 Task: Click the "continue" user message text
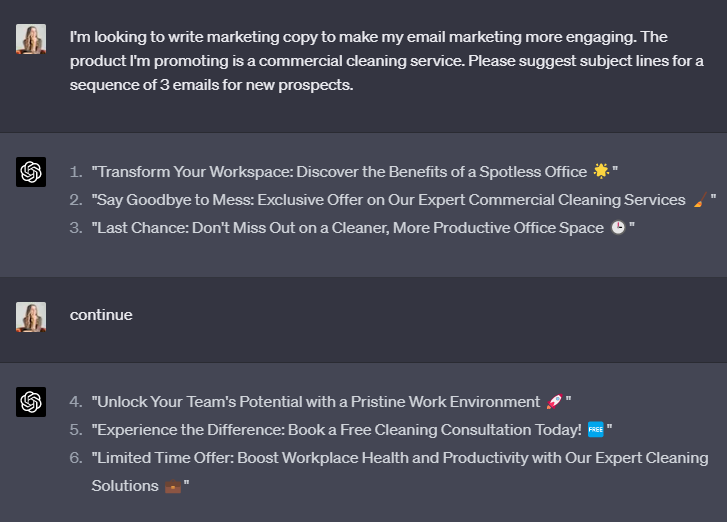(x=101, y=315)
